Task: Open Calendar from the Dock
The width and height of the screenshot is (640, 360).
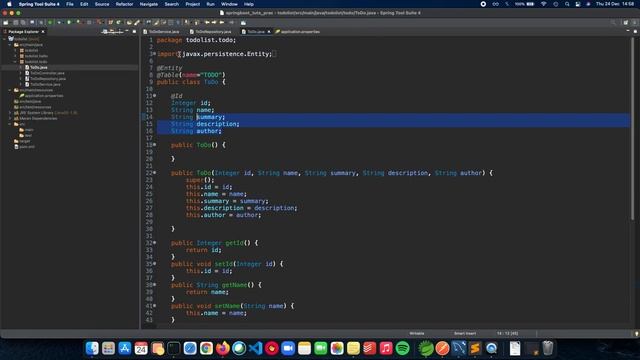Action: [141, 348]
